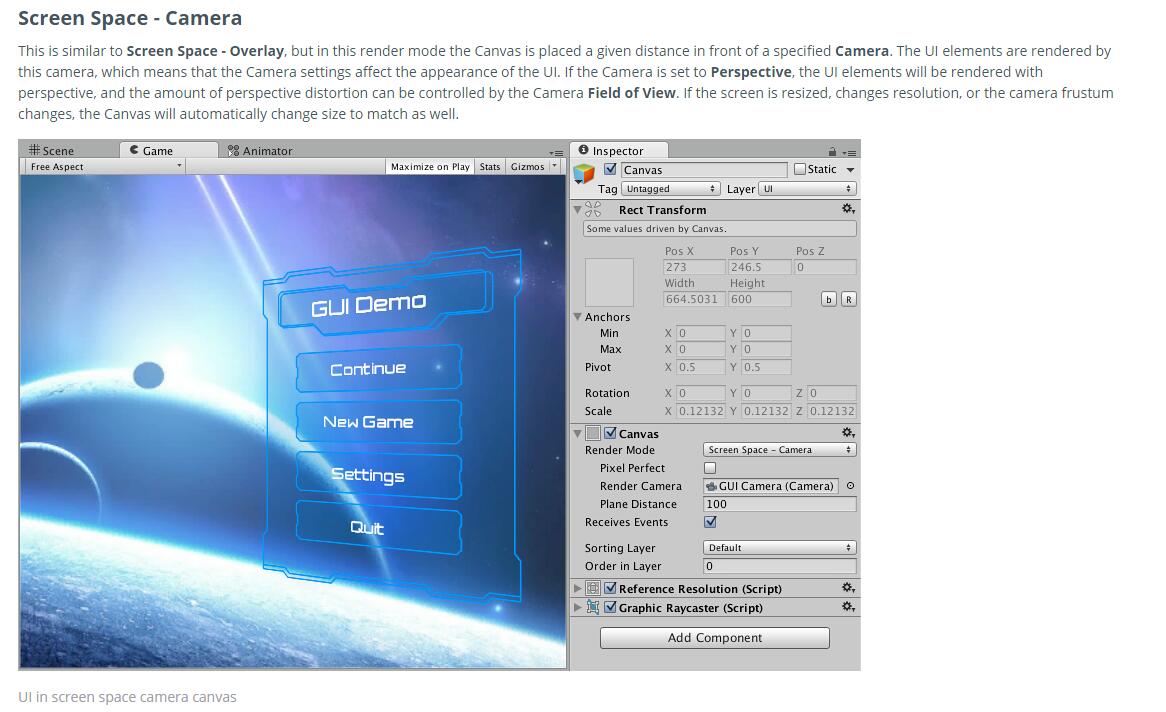1166x712 pixels.
Task: Click the Order in Layer field
Action: [779, 566]
